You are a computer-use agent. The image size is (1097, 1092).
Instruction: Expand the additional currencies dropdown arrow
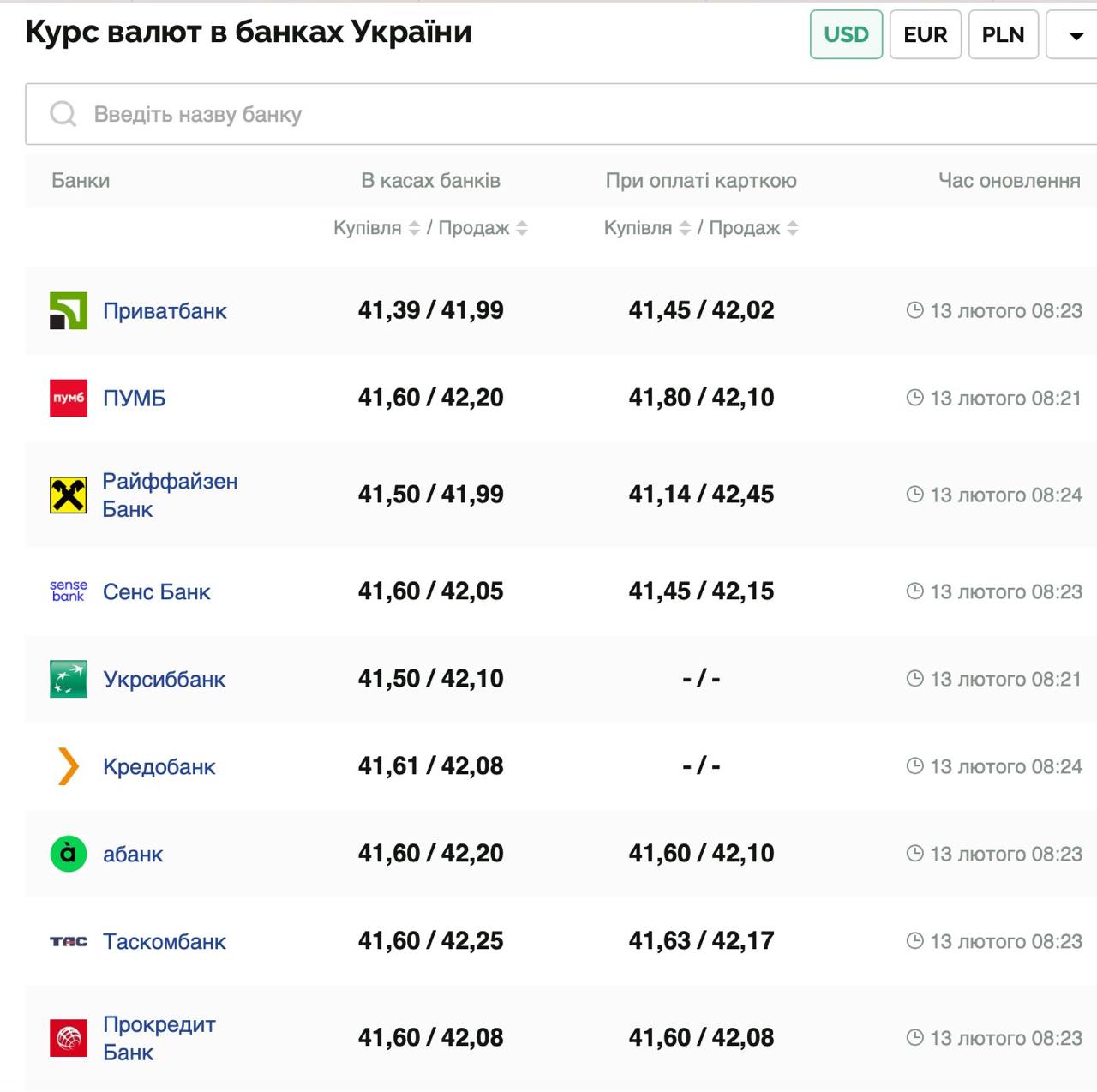pyautogui.click(x=1076, y=35)
